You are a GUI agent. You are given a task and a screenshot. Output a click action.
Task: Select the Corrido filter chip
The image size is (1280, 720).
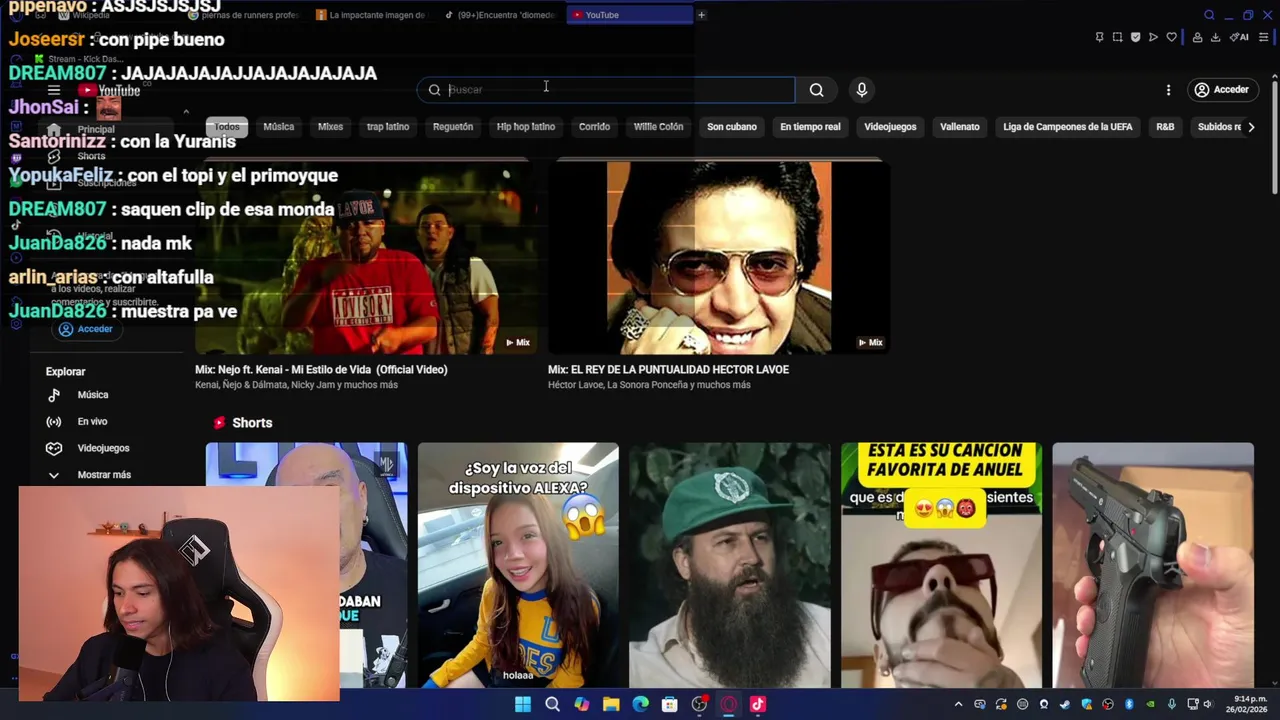coord(594,127)
